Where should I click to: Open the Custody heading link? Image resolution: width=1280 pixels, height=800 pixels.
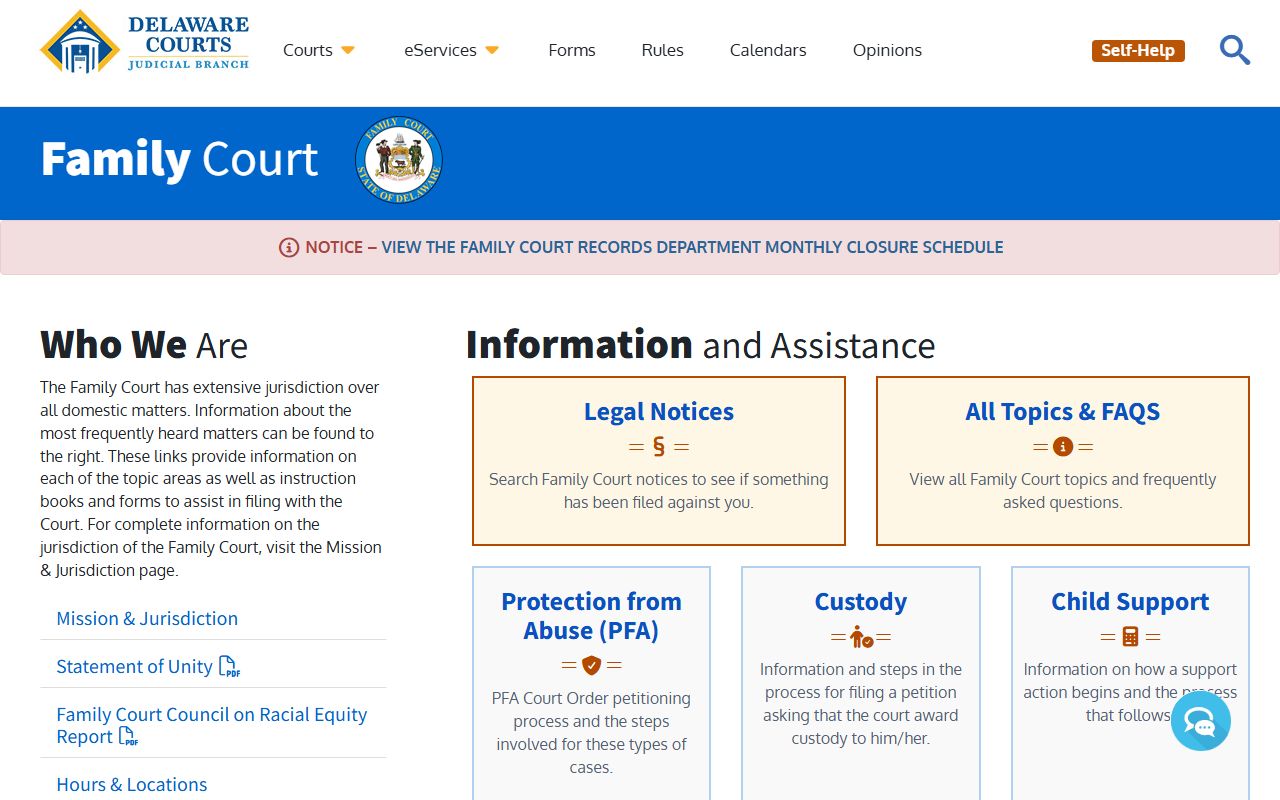pyautogui.click(x=861, y=601)
